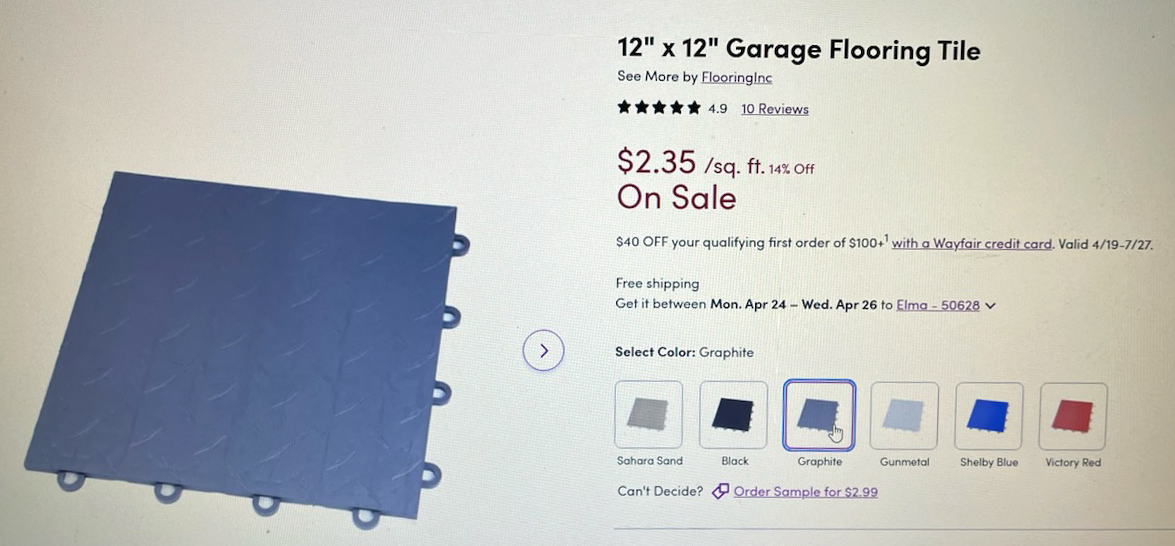Choose the Victory Red swatch
Screen dimensions: 1175x546
pyautogui.click(x=1073, y=415)
